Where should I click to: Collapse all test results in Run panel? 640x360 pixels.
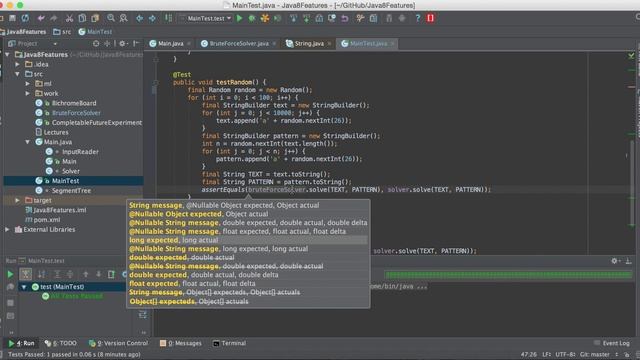tap(70, 274)
